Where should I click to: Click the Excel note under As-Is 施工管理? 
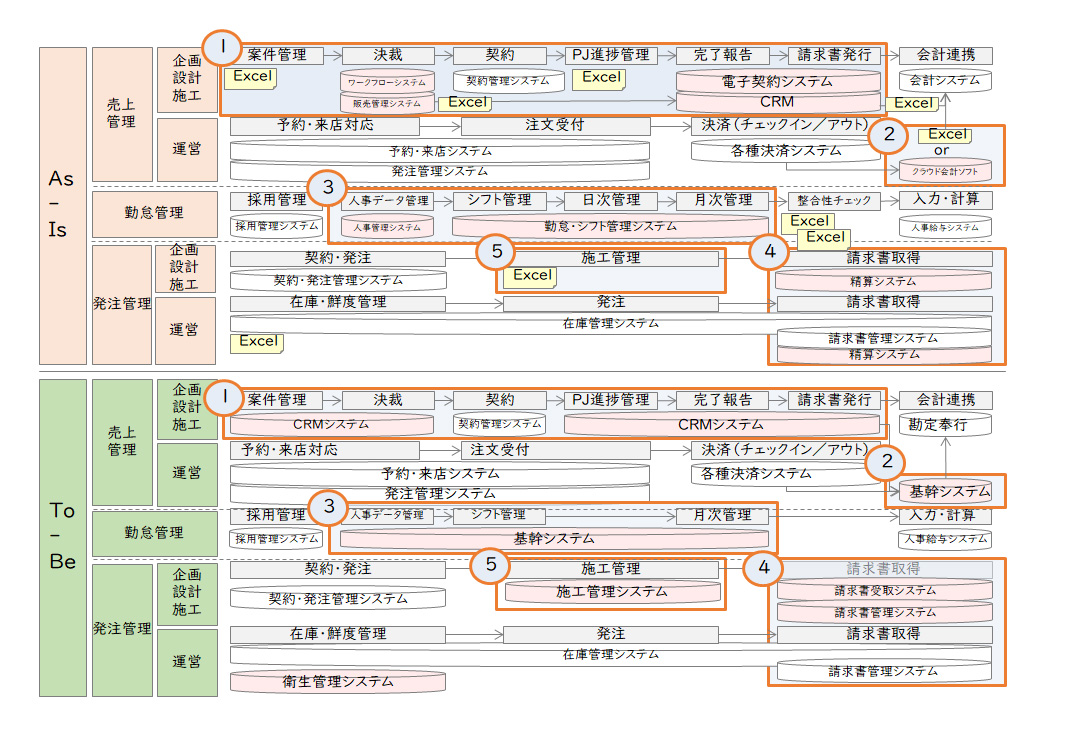tap(531, 276)
